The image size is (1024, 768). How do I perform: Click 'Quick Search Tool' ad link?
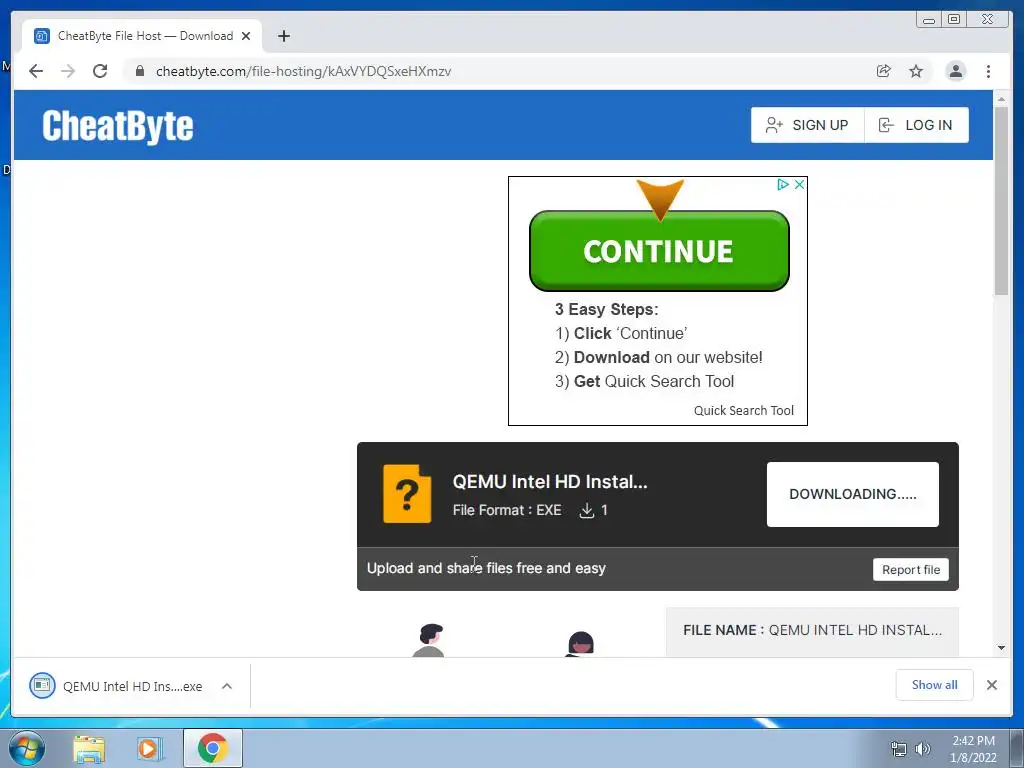tap(743, 410)
